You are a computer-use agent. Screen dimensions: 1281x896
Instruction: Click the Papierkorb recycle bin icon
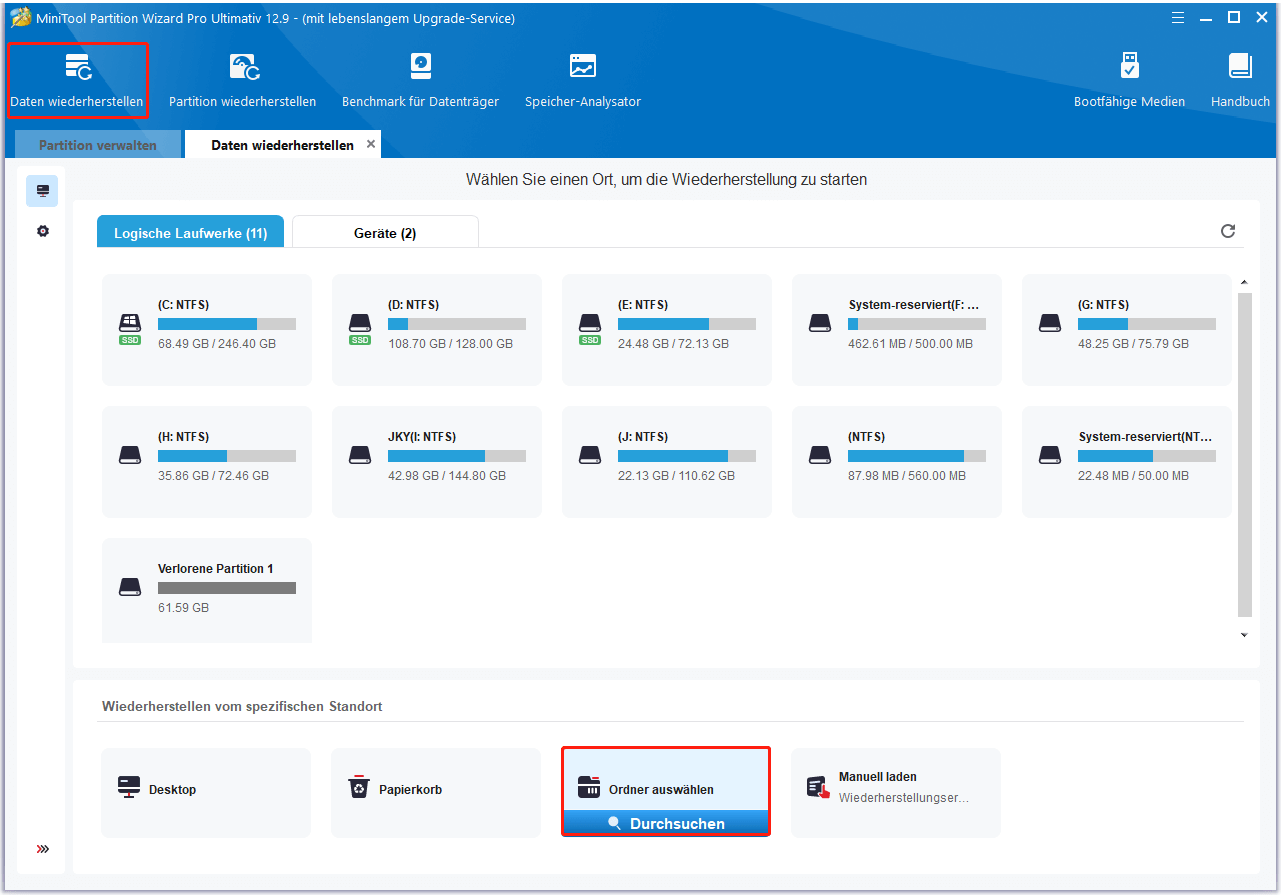(359, 787)
